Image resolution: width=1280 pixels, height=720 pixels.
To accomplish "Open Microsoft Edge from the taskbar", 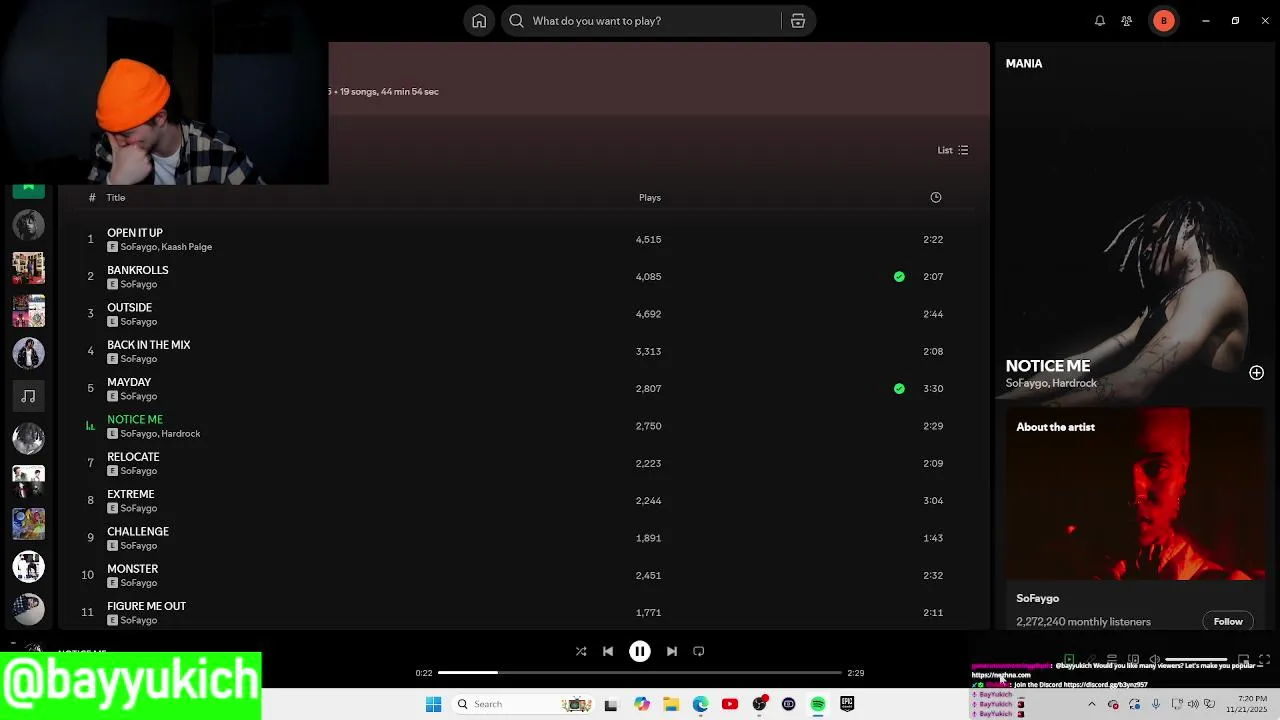I will click(x=700, y=704).
